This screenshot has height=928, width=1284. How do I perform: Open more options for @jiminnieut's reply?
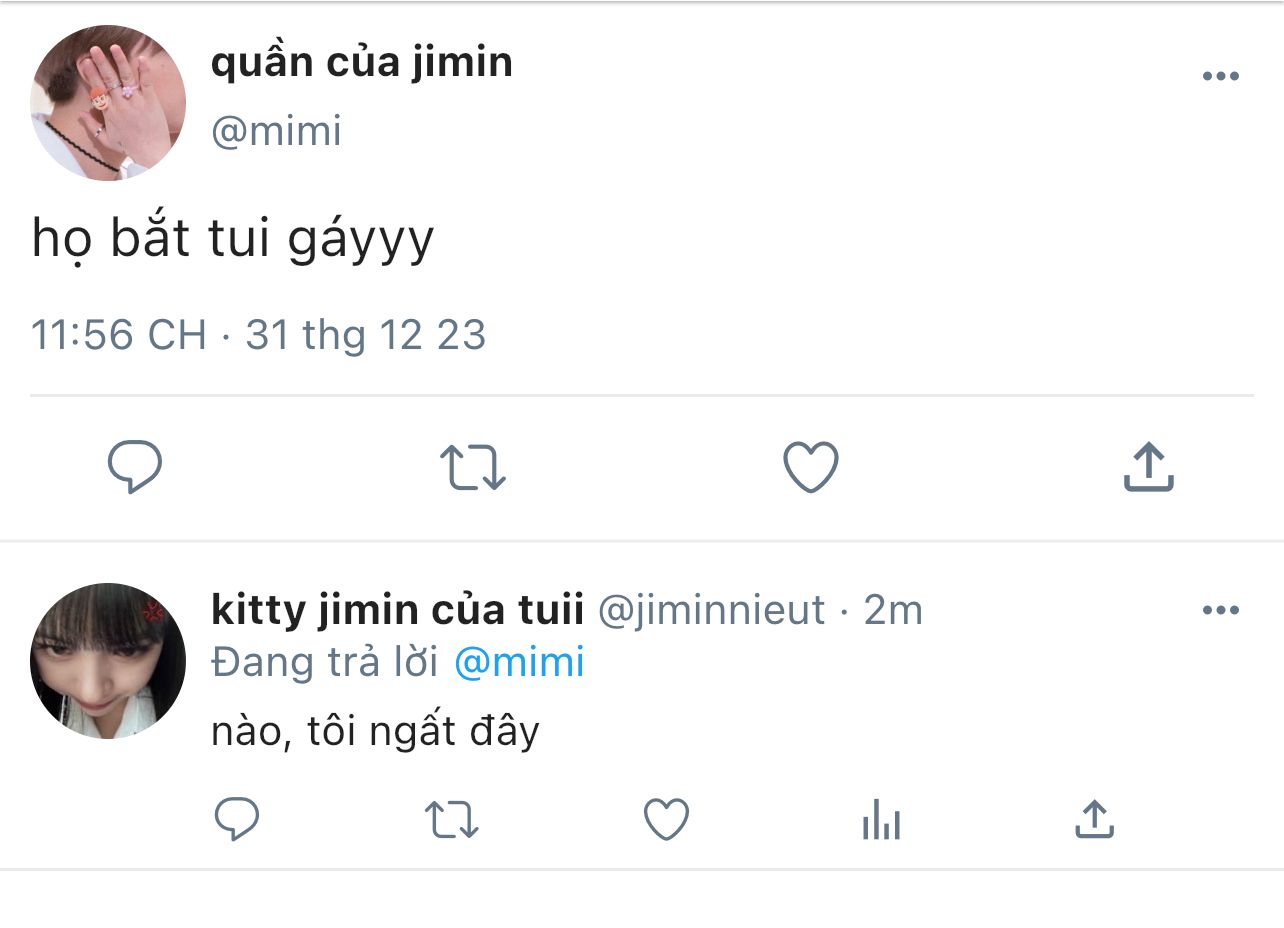1220,611
